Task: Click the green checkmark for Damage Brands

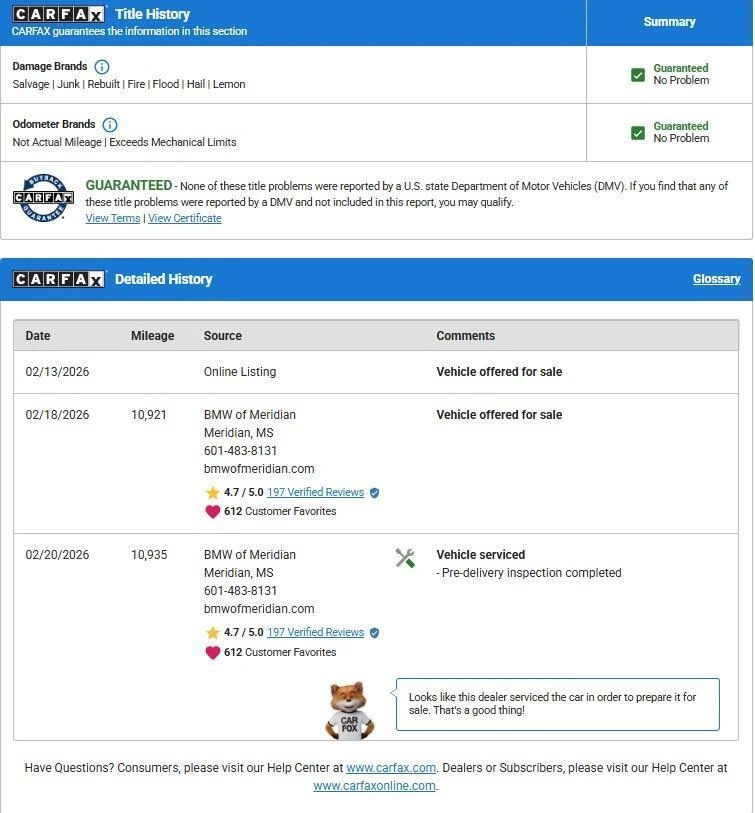Action: (x=638, y=75)
